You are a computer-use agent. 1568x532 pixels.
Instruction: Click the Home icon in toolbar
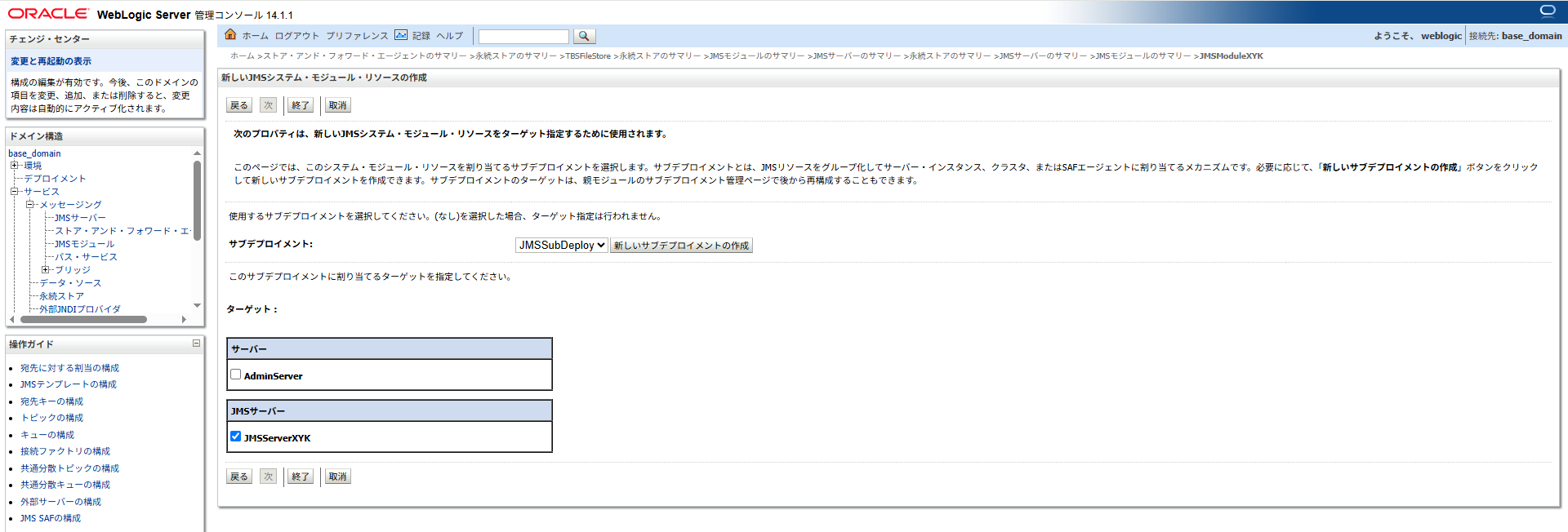point(230,35)
